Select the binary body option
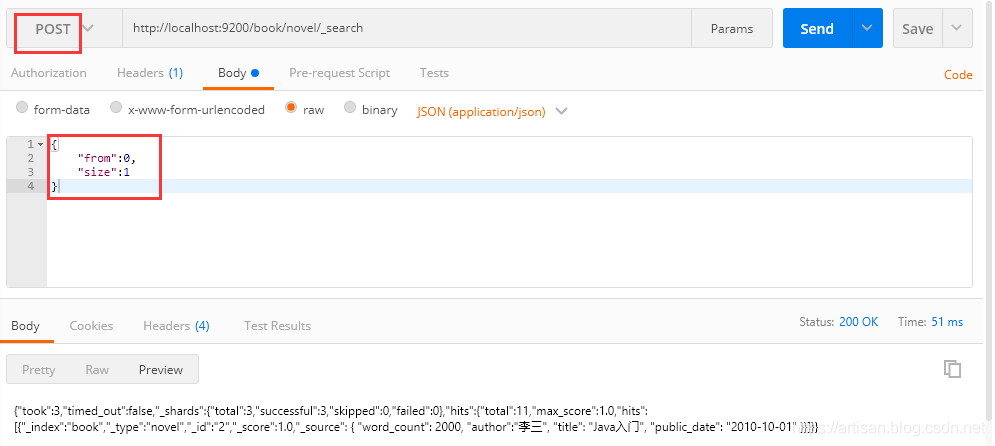The image size is (995, 446). tap(350, 109)
